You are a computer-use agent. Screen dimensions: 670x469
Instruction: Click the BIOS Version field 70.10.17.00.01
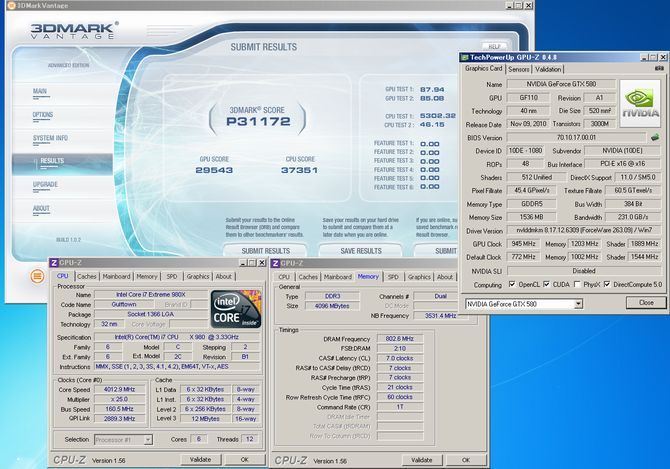click(576, 138)
